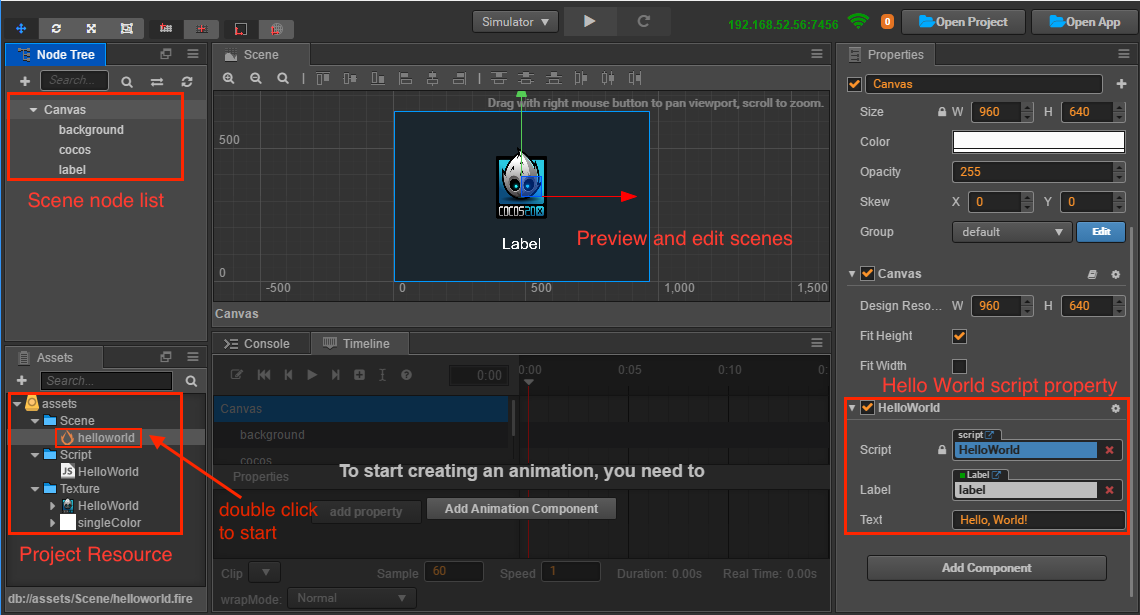Collapse the assets root folder

coord(17,403)
